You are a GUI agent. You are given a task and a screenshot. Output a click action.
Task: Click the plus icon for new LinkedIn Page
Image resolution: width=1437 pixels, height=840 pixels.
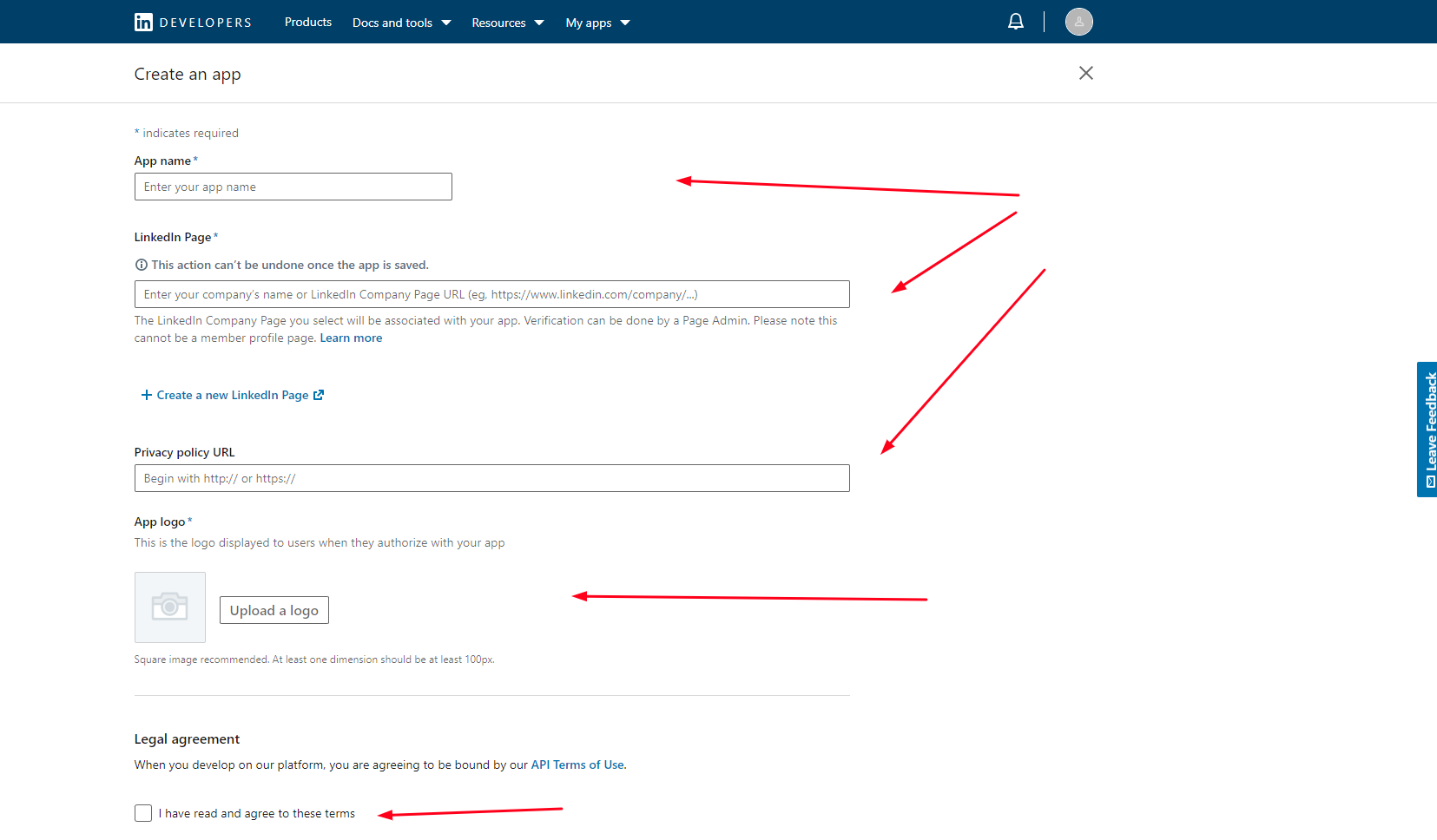click(146, 396)
